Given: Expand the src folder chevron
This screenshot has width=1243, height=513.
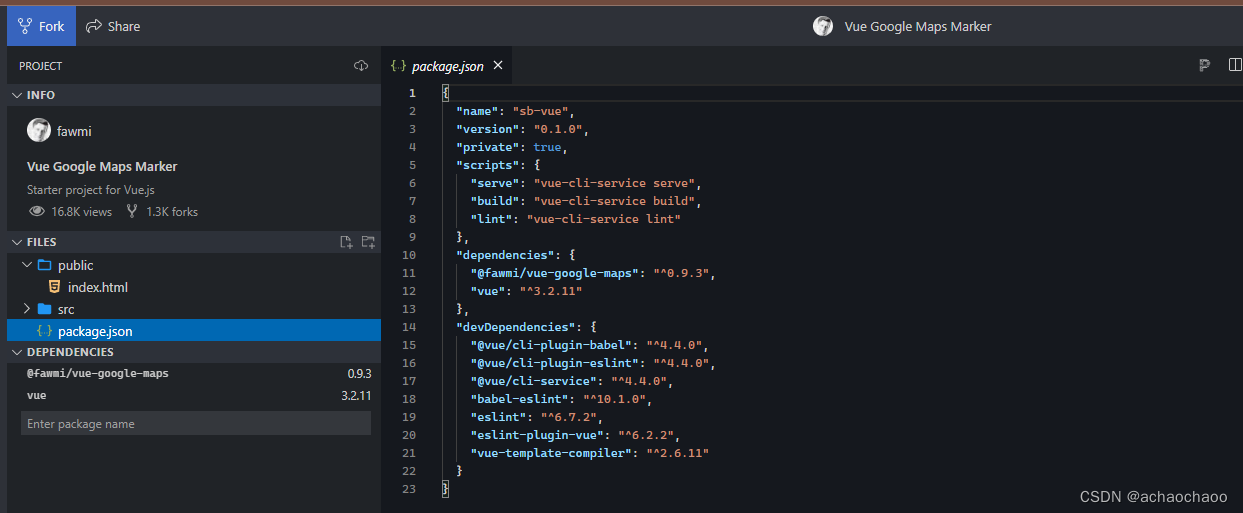Looking at the screenshot, I should (x=27, y=309).
